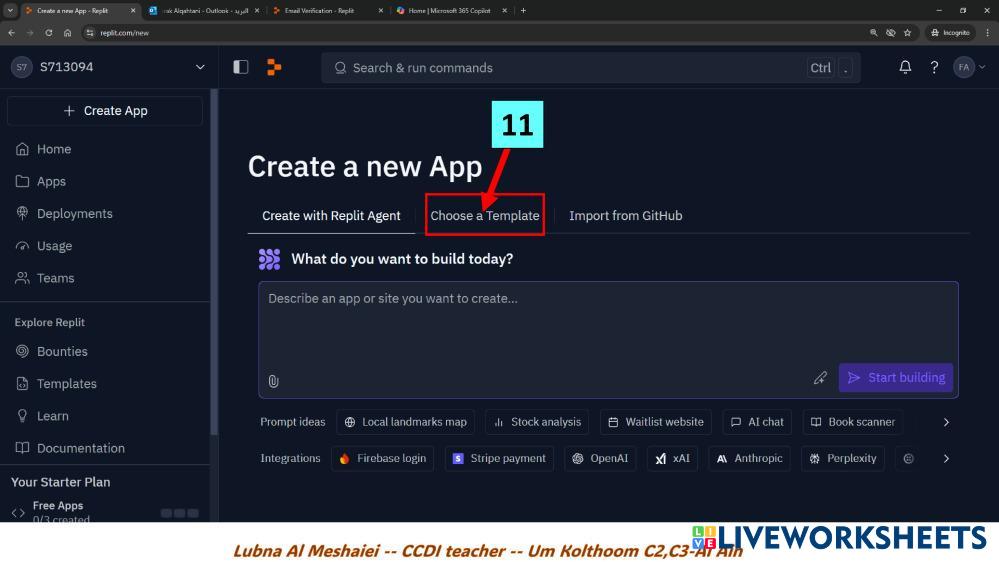
Task: Click the improve prompt pencil icon
Action: [820, 378]
